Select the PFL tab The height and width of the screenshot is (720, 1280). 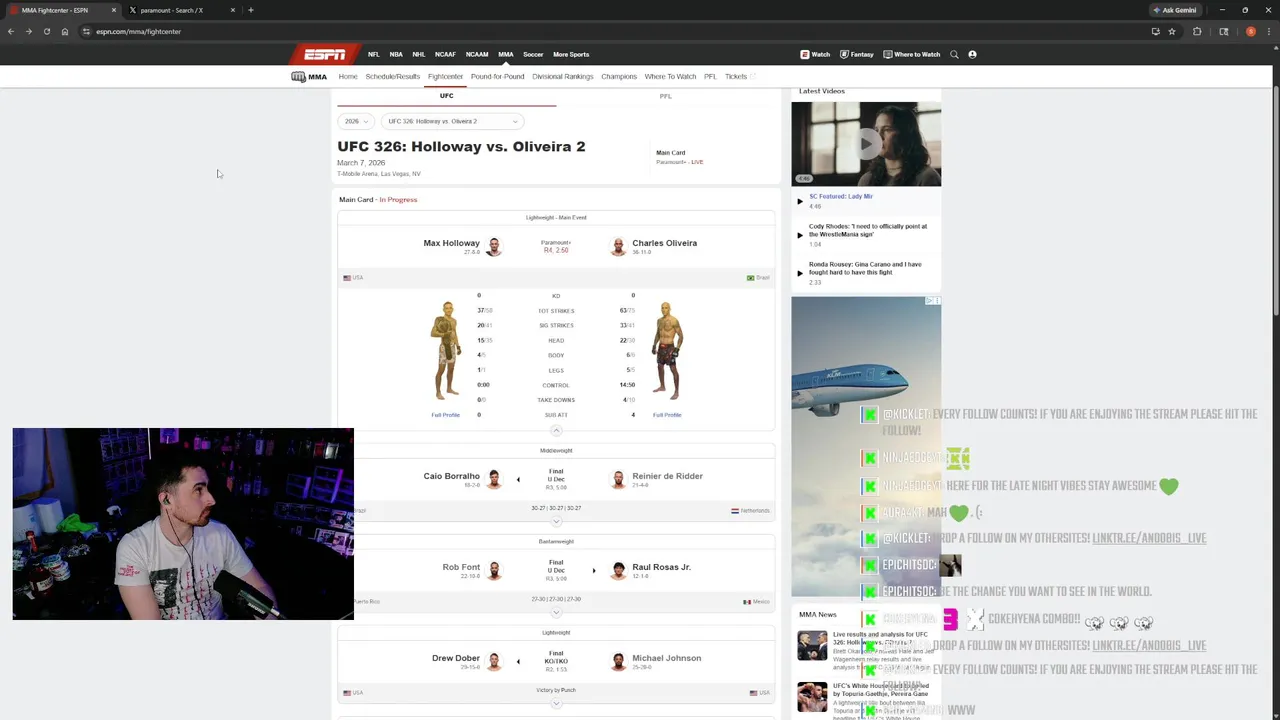(x=665, y=96)
